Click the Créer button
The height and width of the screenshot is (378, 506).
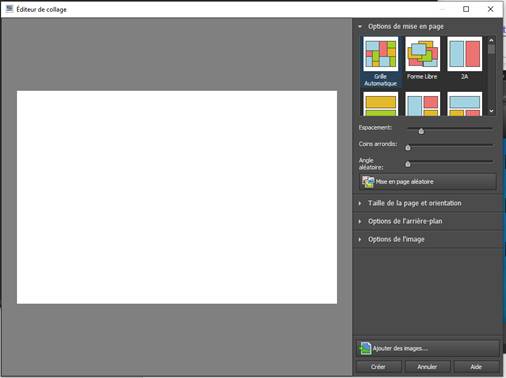tap(378, 367)
